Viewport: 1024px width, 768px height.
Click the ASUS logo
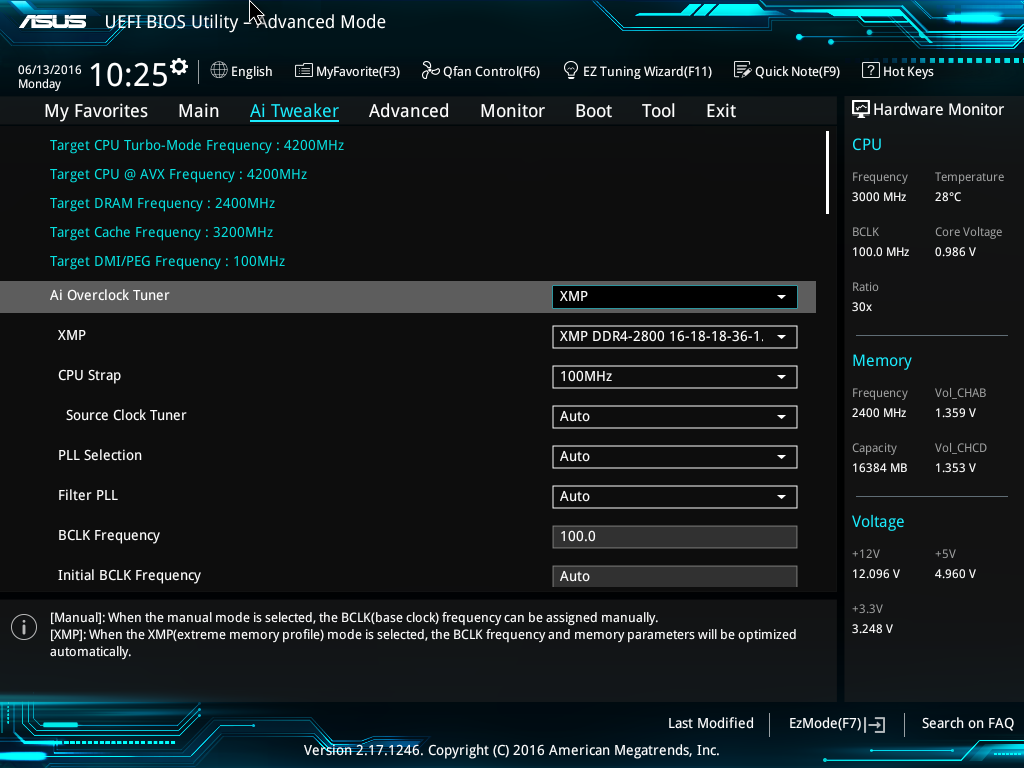pos(53,22)
